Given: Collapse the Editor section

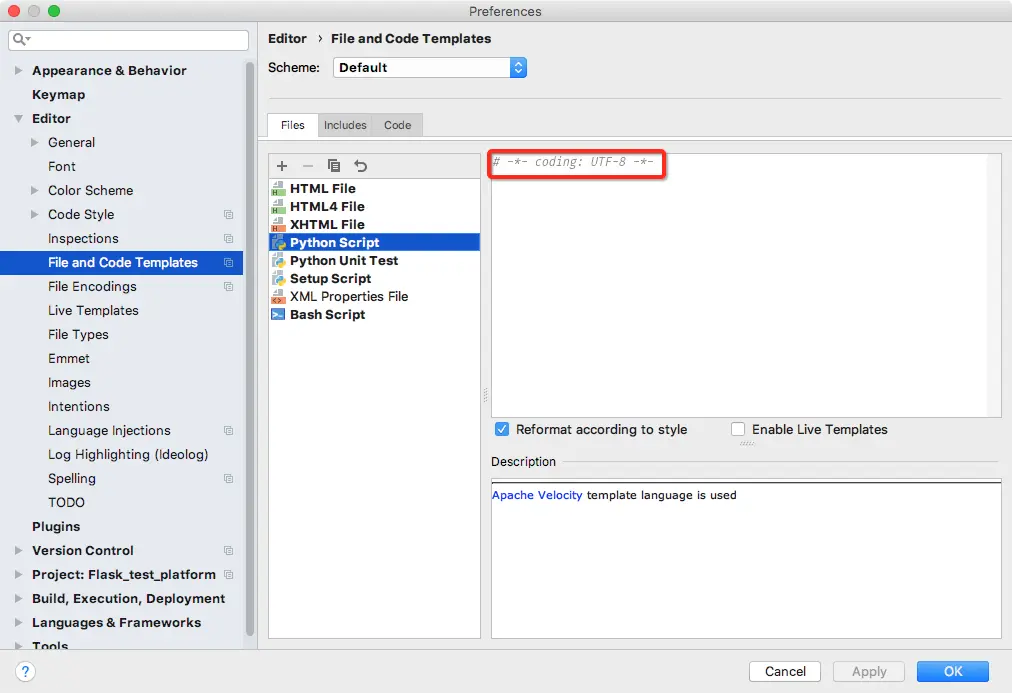Looking at the screenshot, I should coord(19,119).
